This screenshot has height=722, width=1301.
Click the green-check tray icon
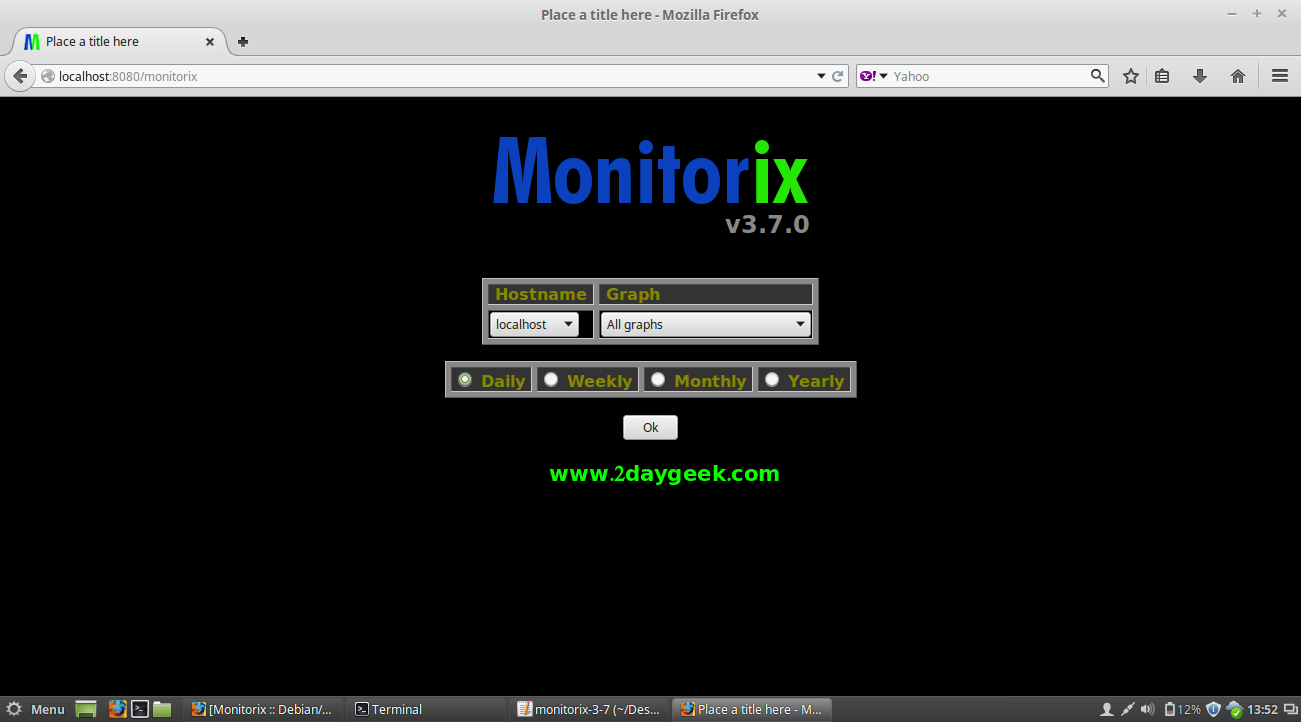(1234, 709)
